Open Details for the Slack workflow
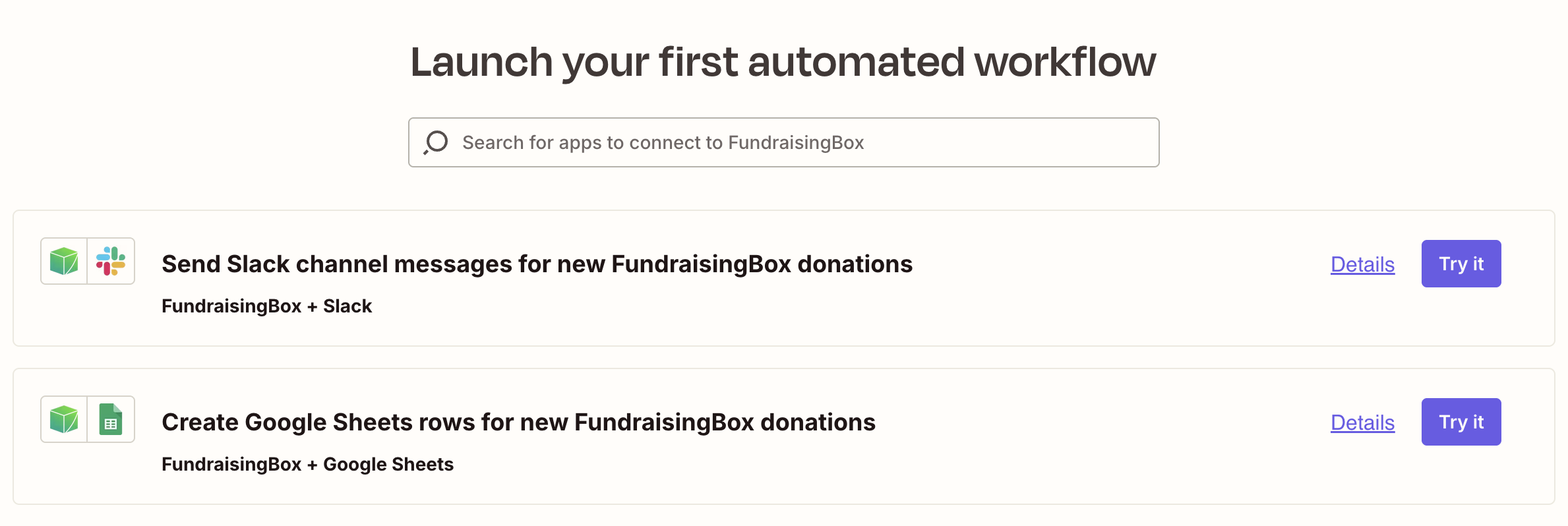The width and height of the screenshot is (1568, 526). point(1362,264)
